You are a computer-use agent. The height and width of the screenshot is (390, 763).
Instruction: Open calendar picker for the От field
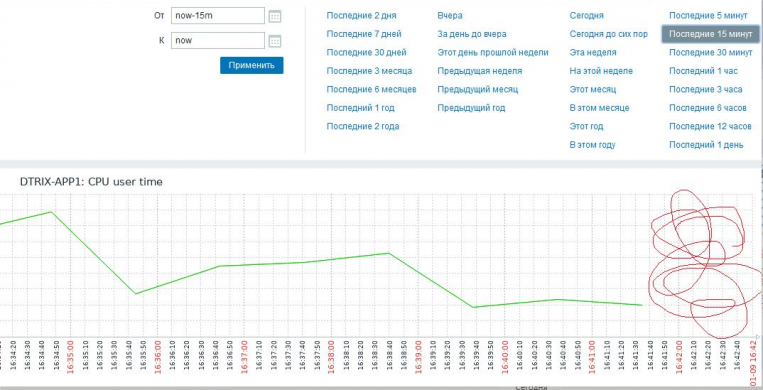275,16
